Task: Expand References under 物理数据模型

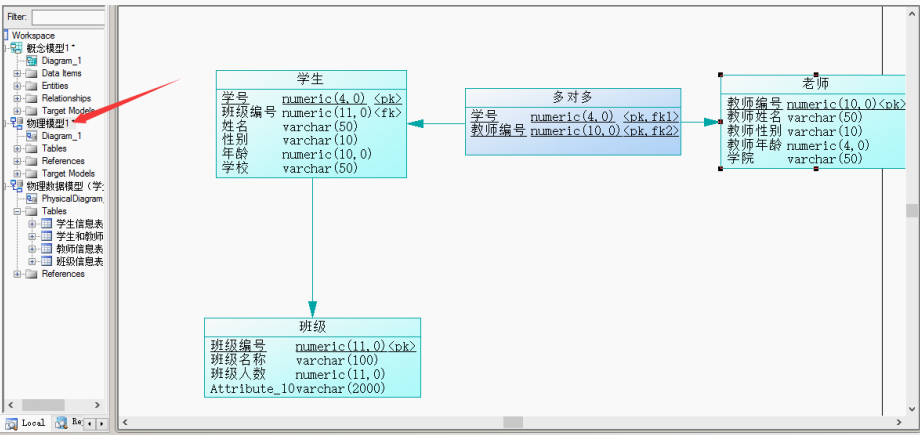Action: point(17,274)
